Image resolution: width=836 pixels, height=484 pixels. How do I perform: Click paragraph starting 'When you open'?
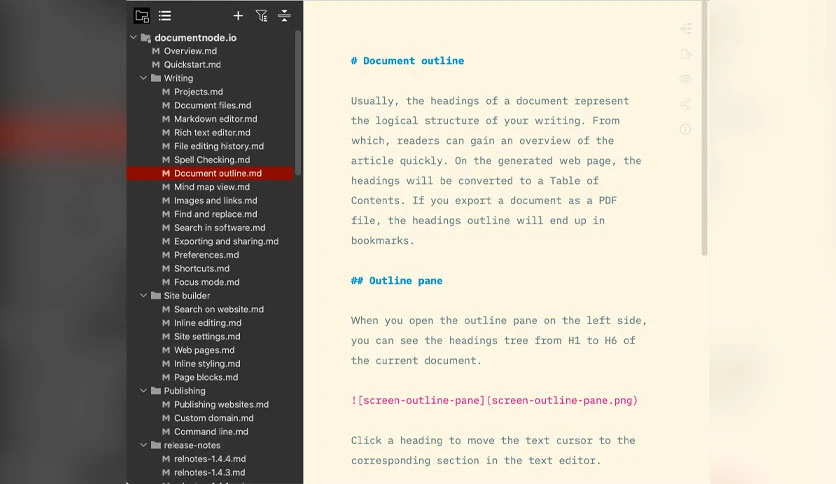click(499, 341)
